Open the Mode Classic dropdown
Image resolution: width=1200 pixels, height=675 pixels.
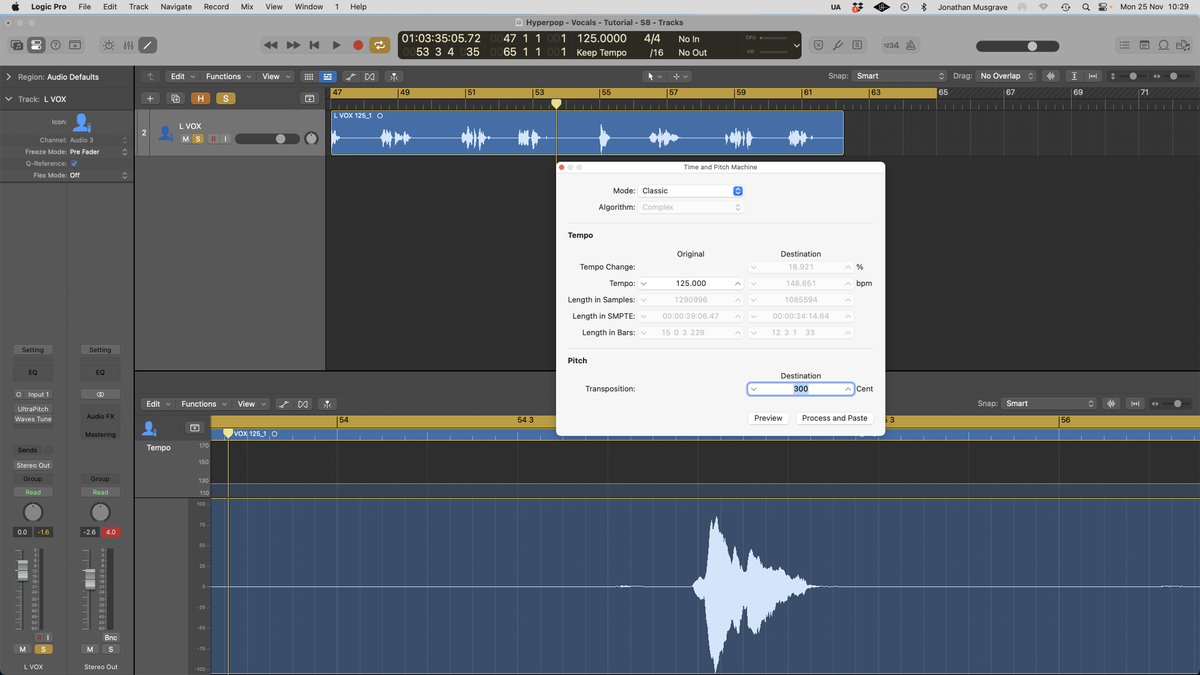point(691,190)
